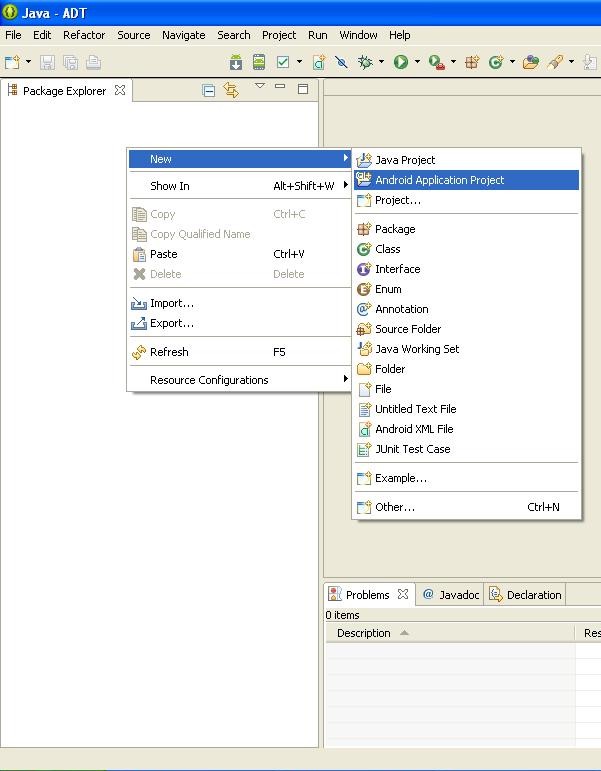
Task: Select Android XML File entry
Action: click(466, 429)
